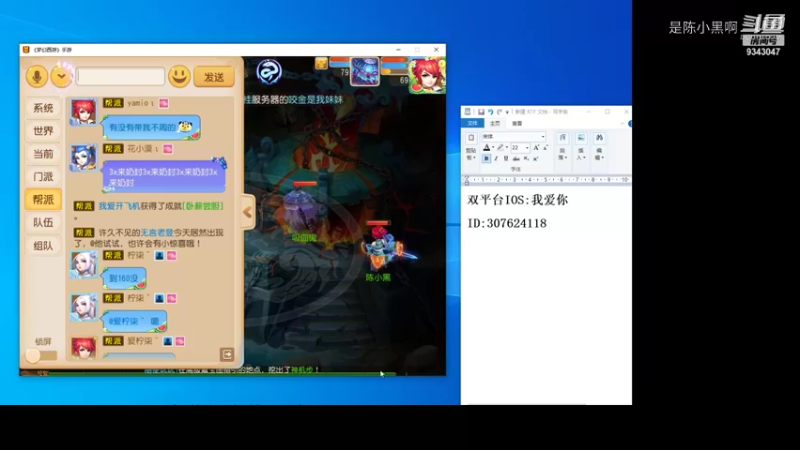Open the WordPad 文件 menu
The image size is (800, 450).
pyautogui.click(x=472, y=123)
